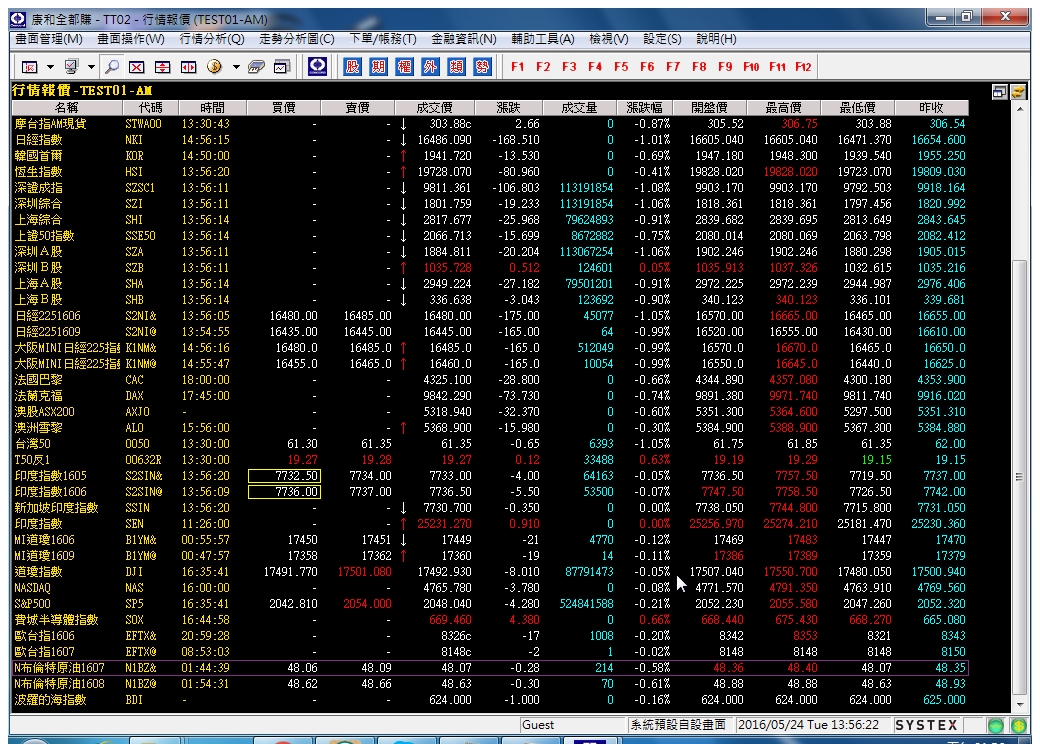Open the 設定(S) menu
The image size is (1040, 744).
pos(662,39)
